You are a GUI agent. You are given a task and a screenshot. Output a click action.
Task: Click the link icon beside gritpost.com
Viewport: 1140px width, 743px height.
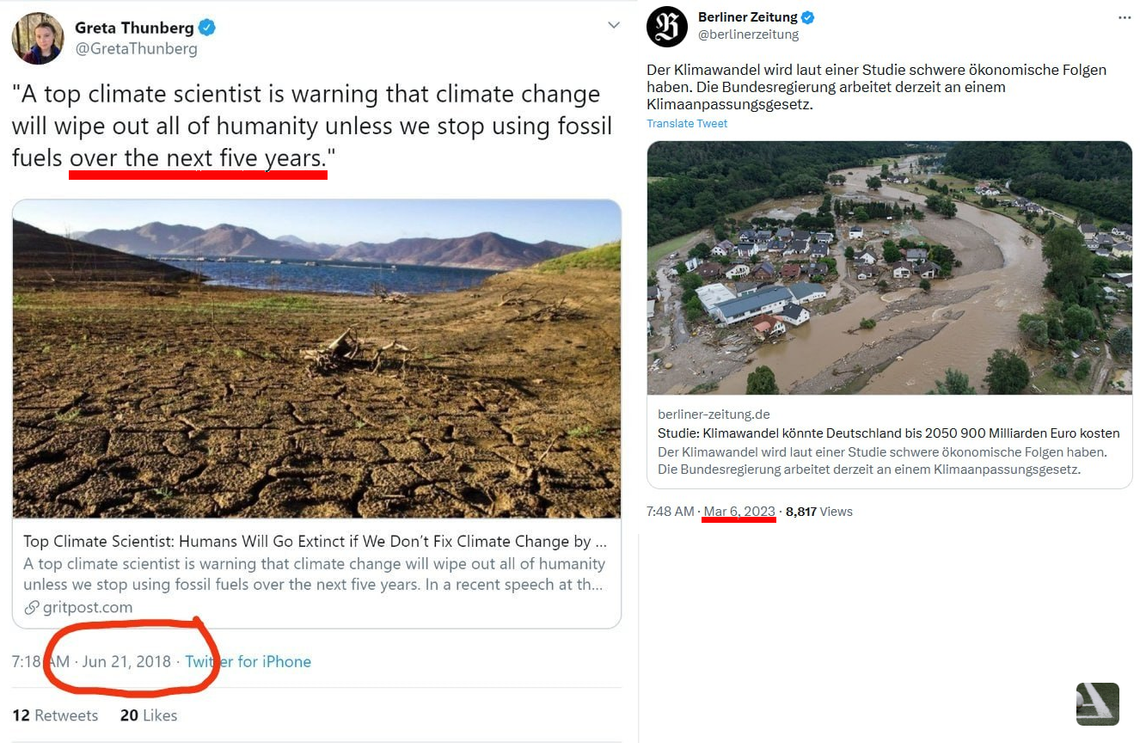pos(32,607)
